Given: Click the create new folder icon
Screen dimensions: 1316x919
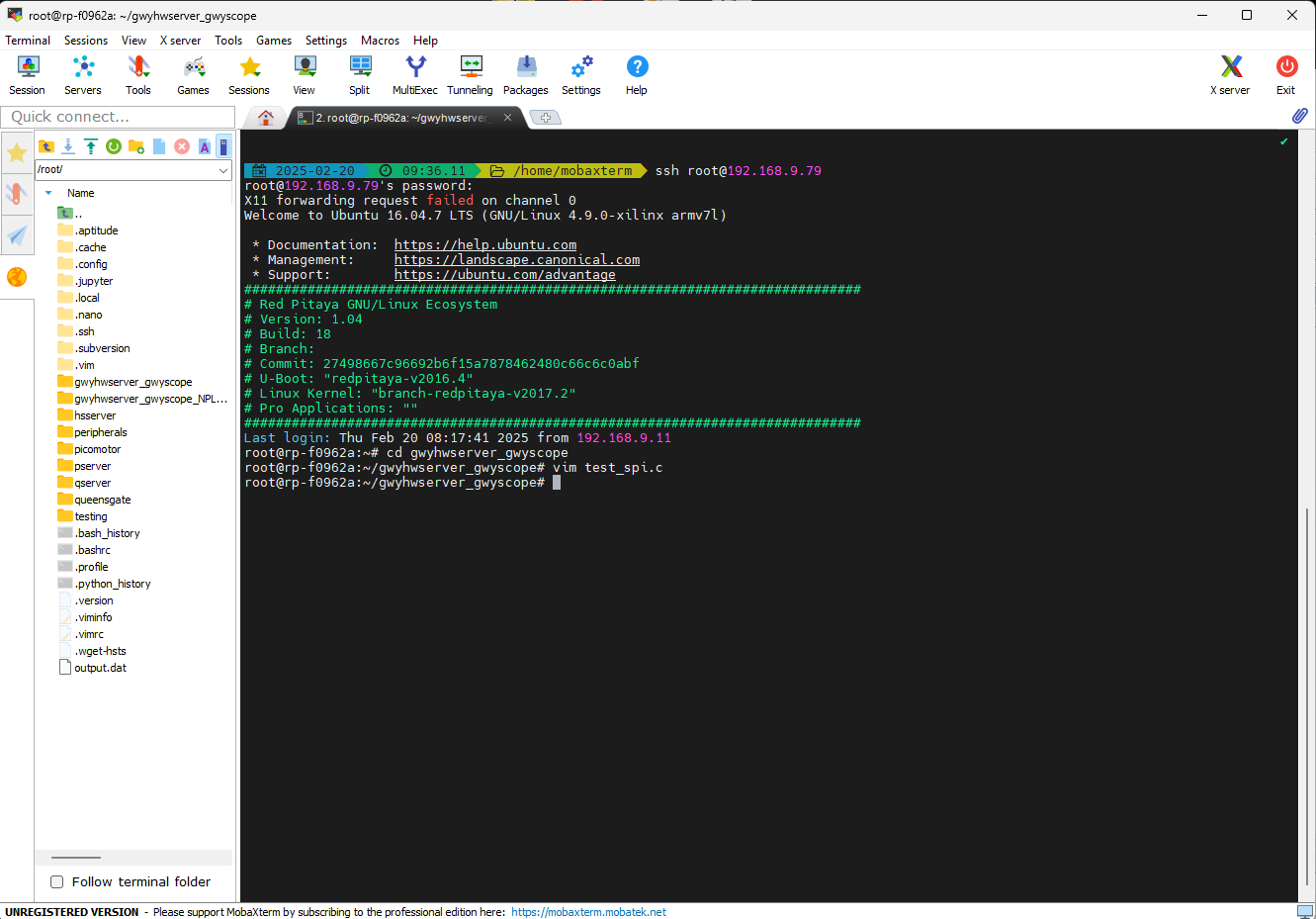Looking at the screenshot, I should [x=136, y=146].
